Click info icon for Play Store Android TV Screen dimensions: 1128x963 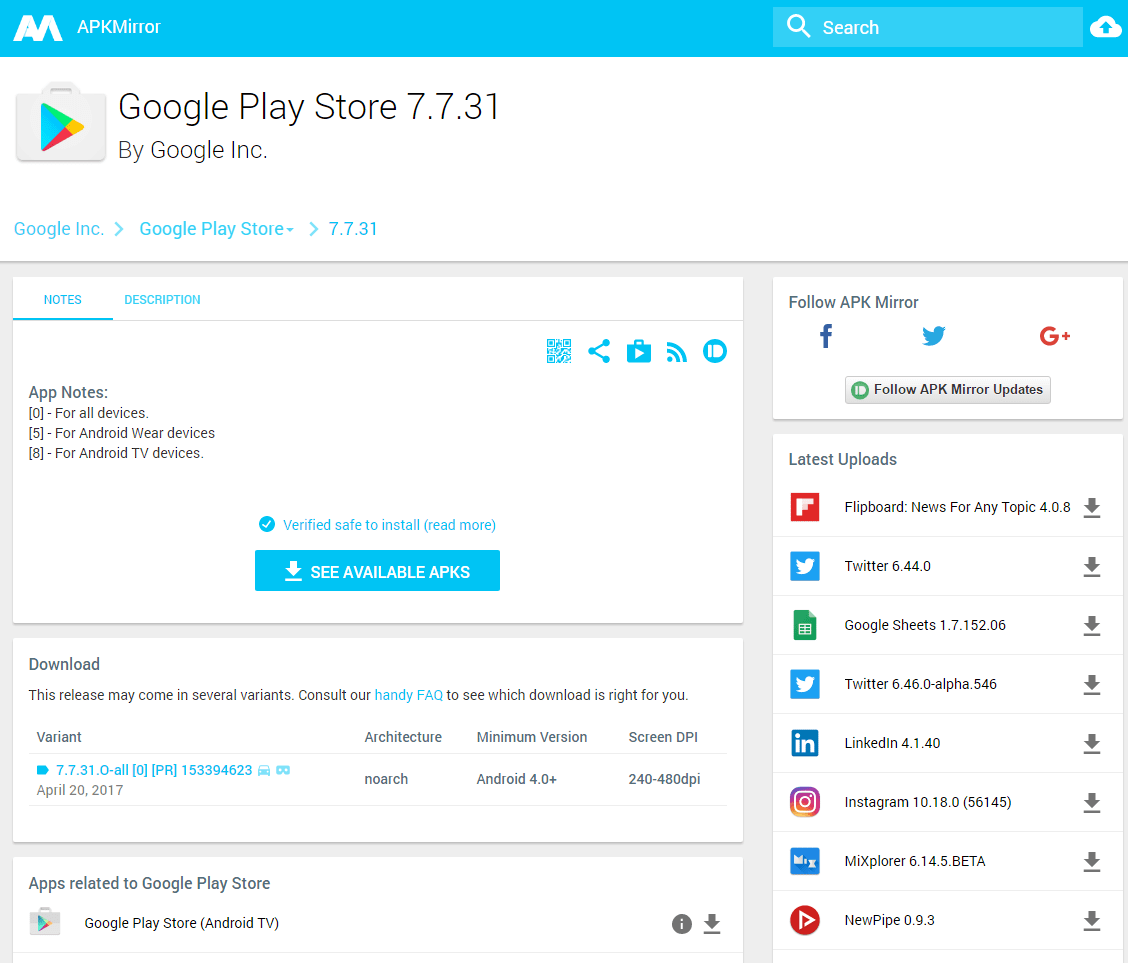coord(681,923)
